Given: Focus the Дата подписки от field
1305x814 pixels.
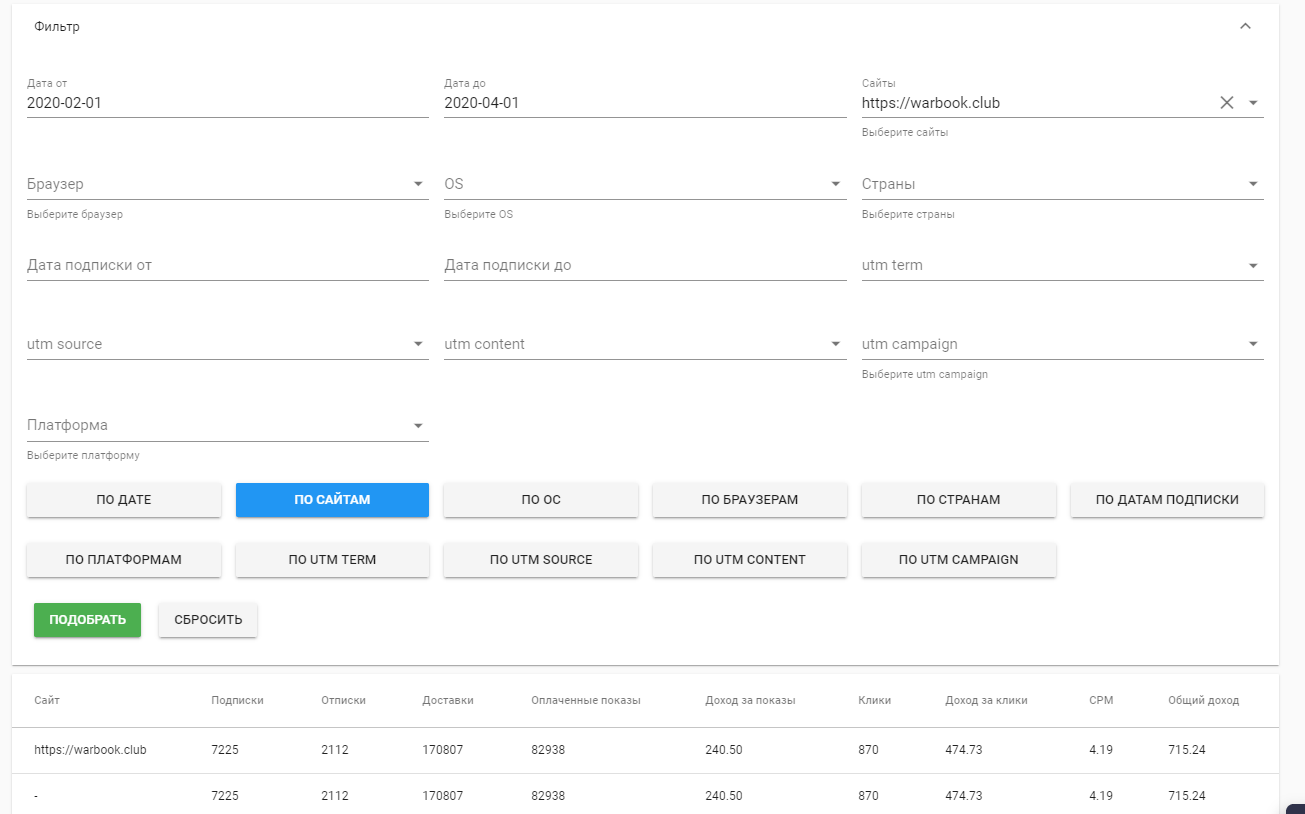Looking at the screenshot, I should pos(227,266).
